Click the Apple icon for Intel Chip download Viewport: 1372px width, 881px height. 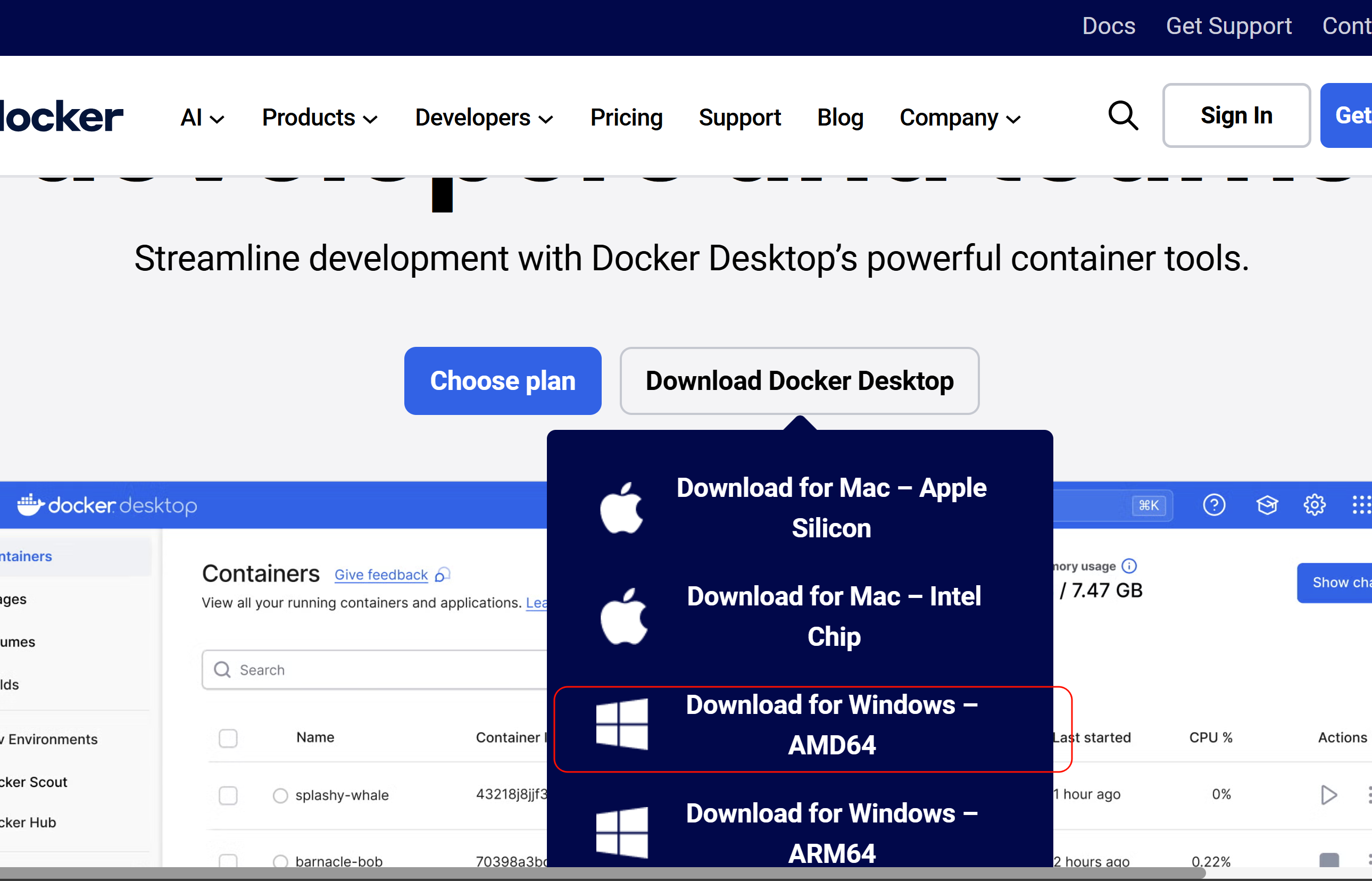(x=623, y=616)
